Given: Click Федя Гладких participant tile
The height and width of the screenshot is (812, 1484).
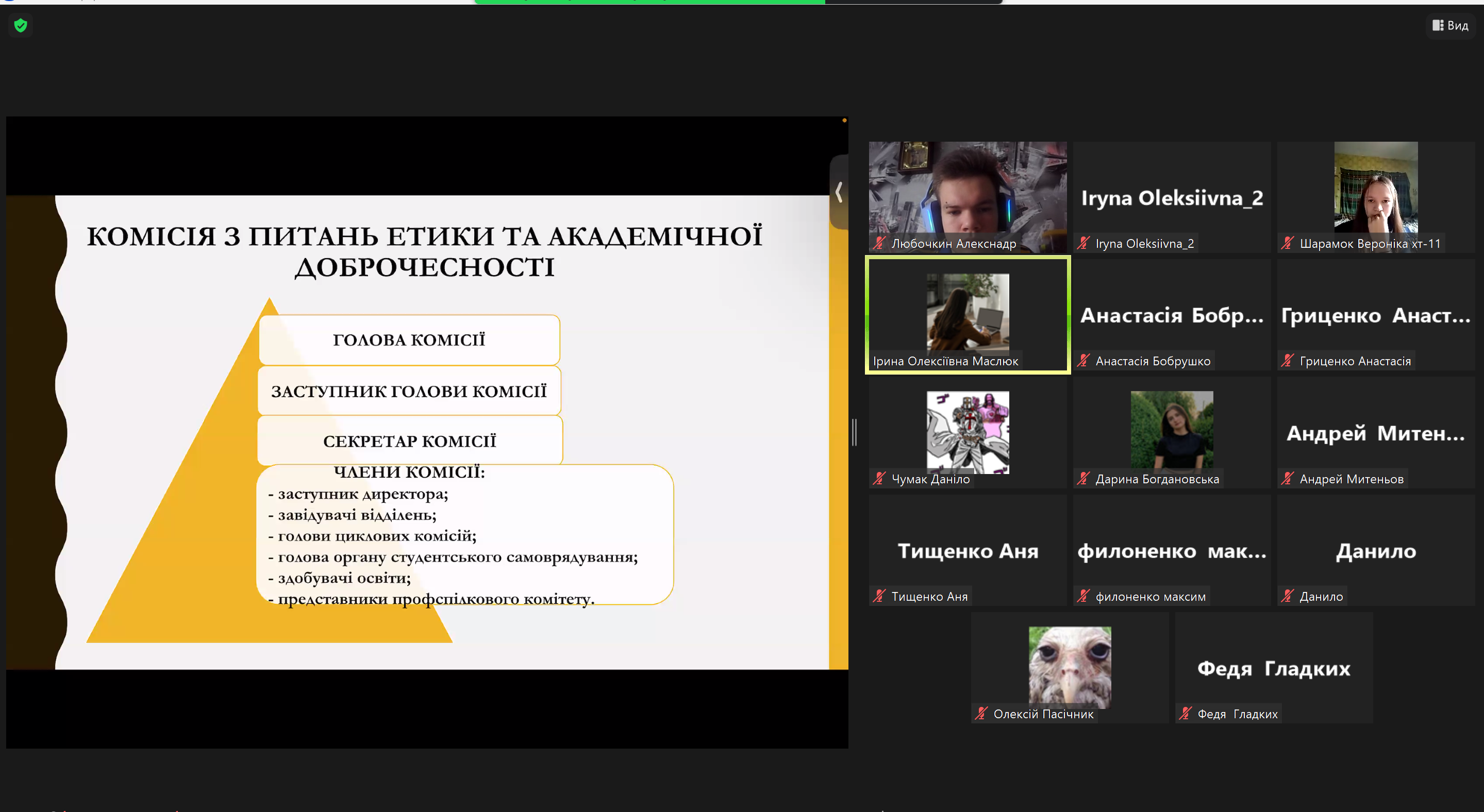Looking at the screenshot, I should pos(1274,667).
